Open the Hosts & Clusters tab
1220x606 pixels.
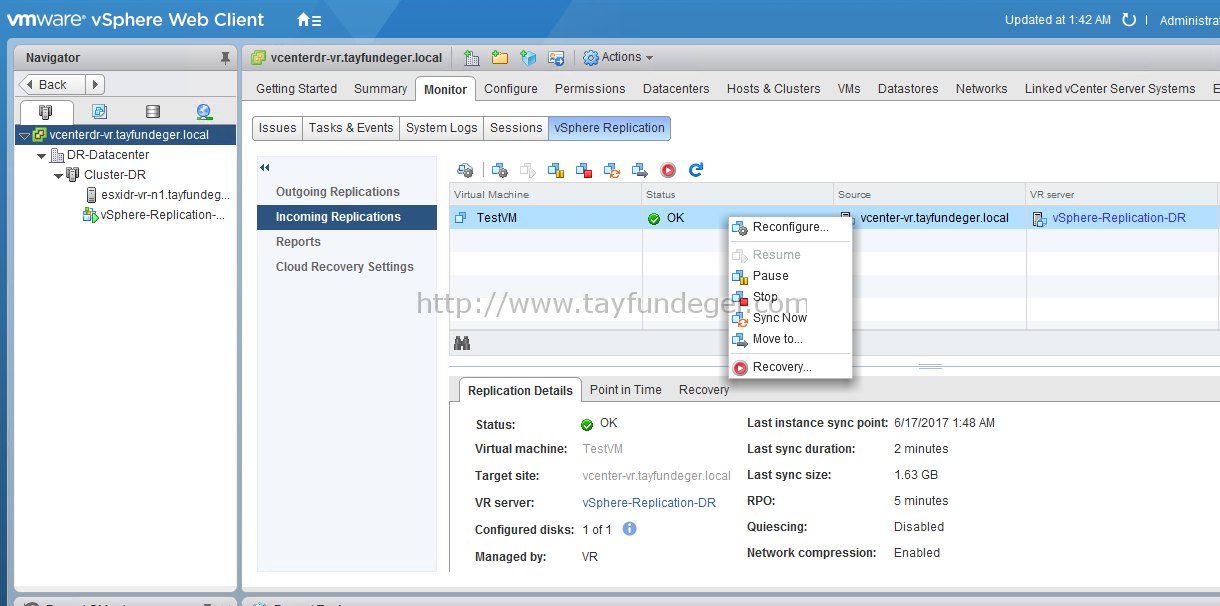click(773, 89)
